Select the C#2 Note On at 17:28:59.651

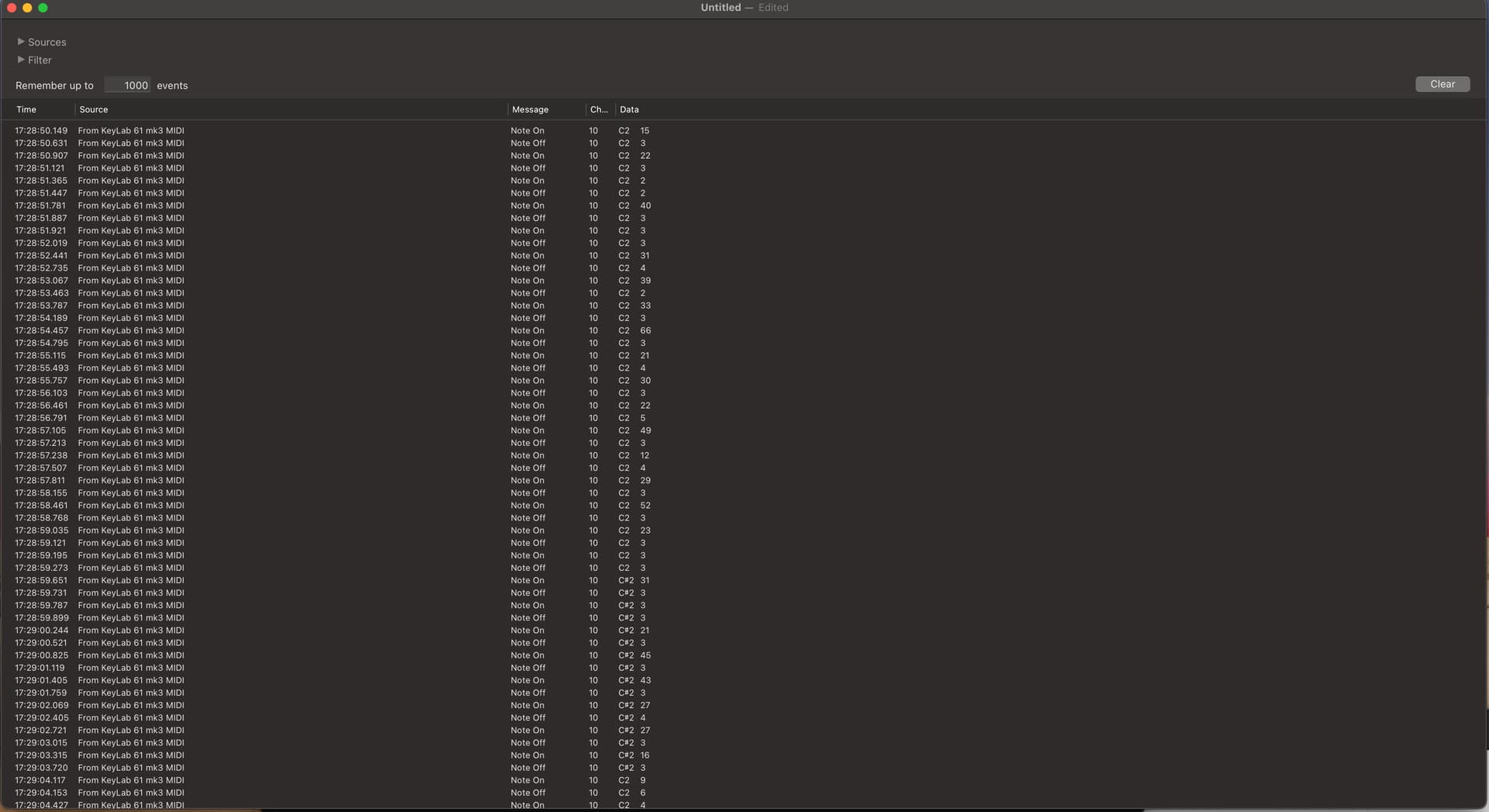310,580
